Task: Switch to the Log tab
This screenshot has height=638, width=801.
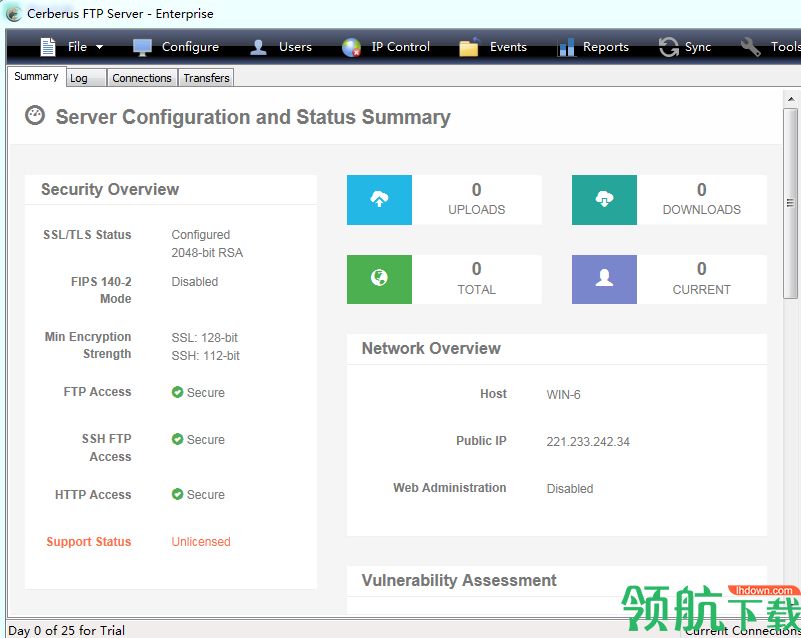Action: 86,78
